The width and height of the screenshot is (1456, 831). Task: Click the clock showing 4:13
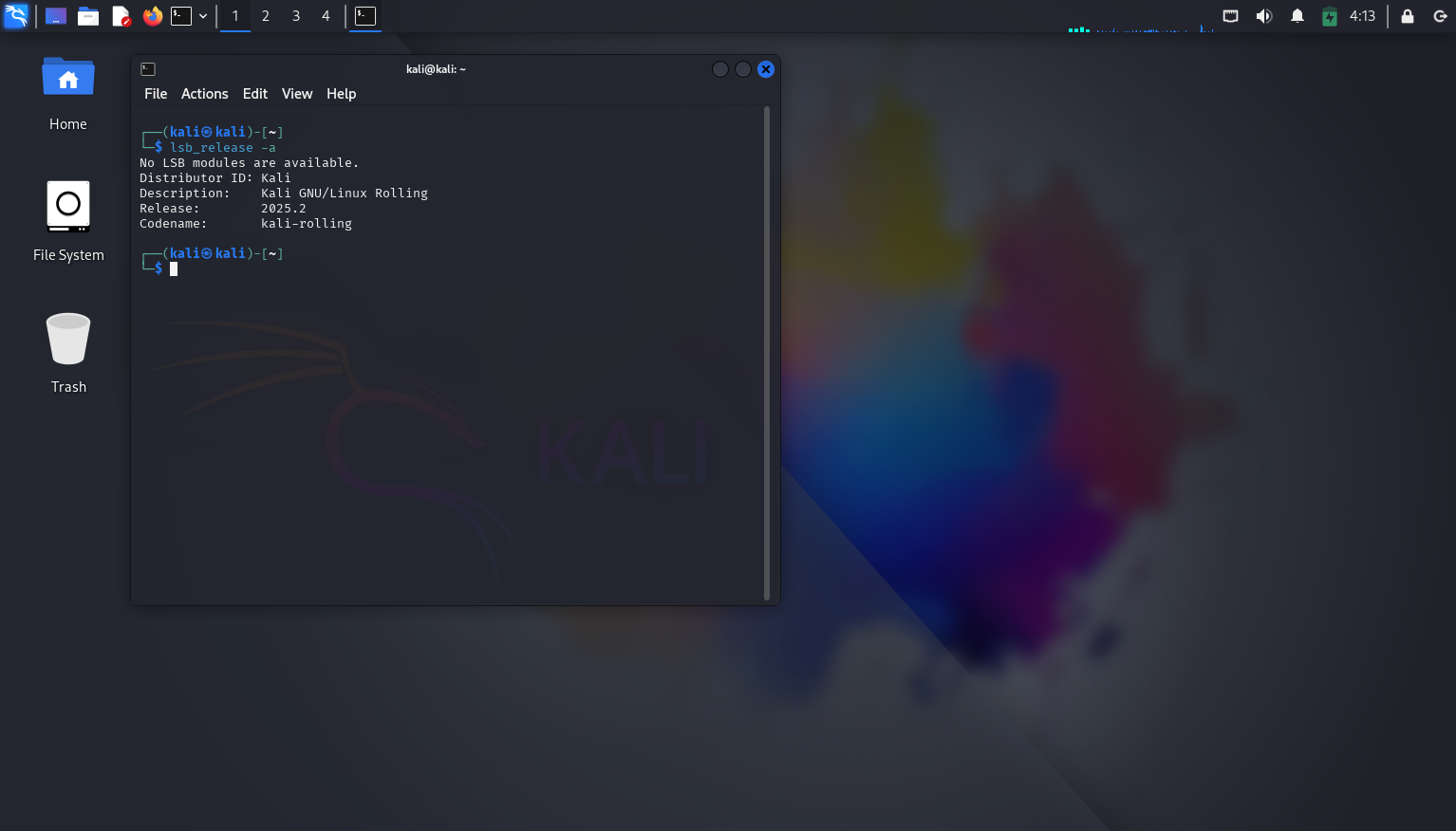[x=1363, y=16]
